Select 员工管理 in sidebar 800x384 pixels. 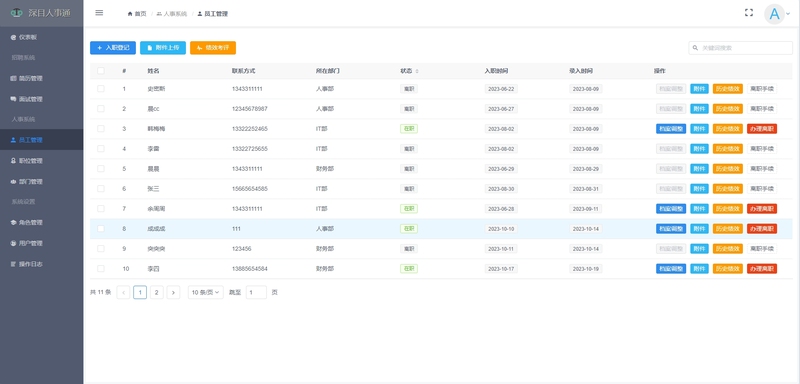41,140
